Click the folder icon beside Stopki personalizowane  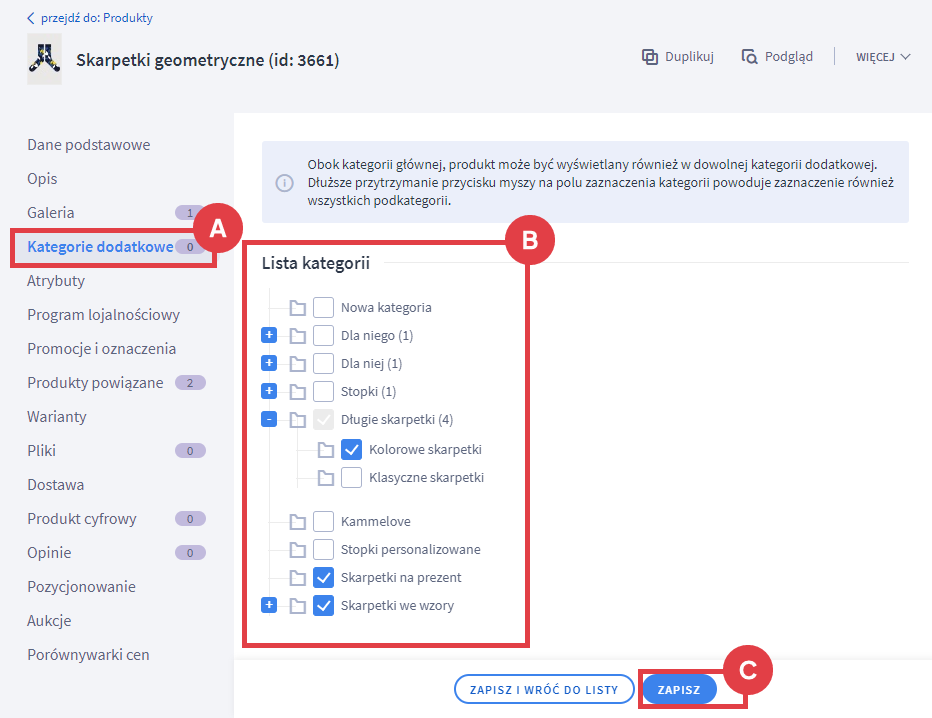click(298, 550)
